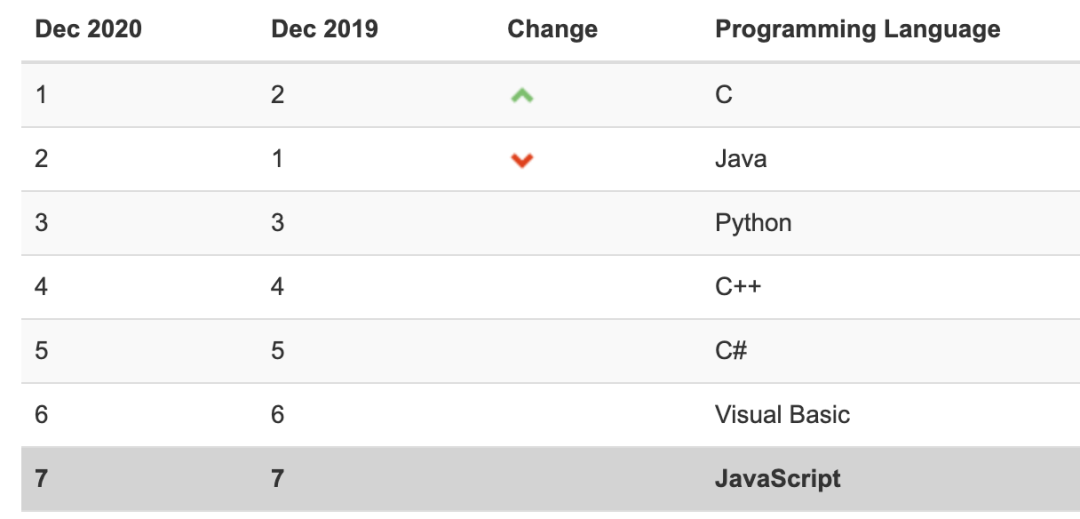Select the Java language name
Image resolution: width=1080 pixels, height=519 pixels.
tap(741, 159)
